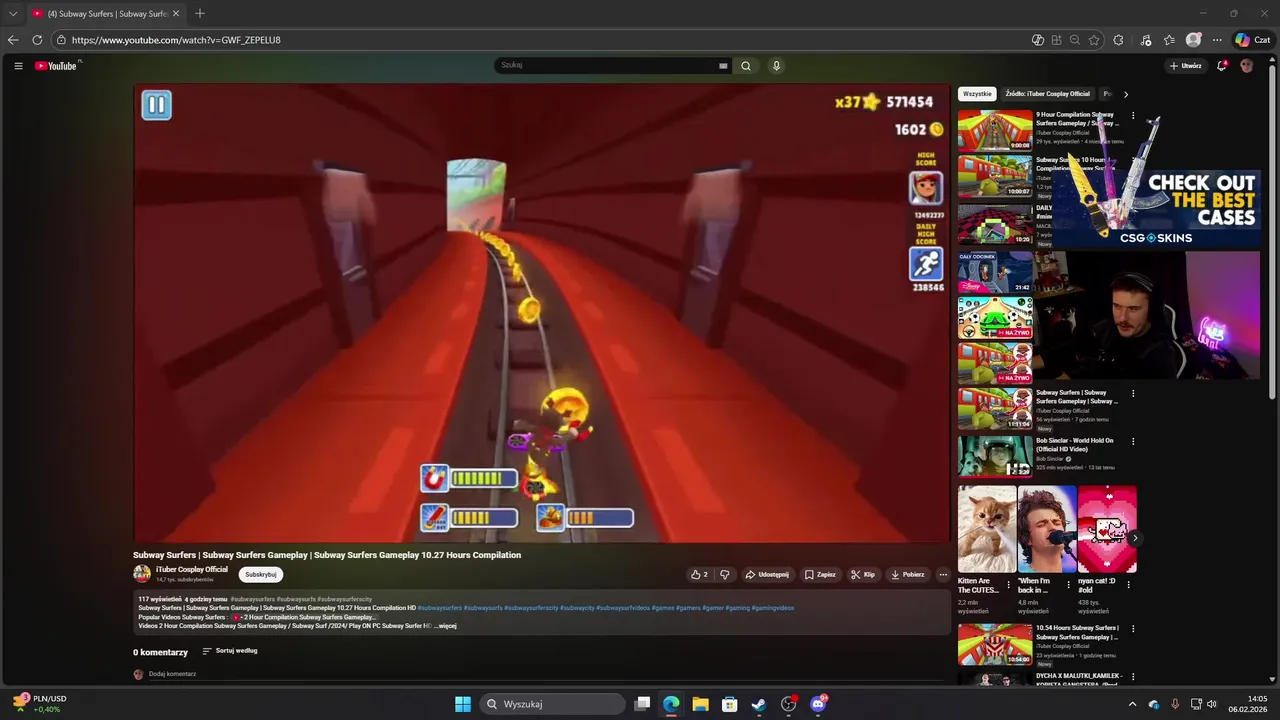This screenshot has height=720, width=1280.
Task: Open options for 9 Hour Compilation video
Action: pos(1133,116)
